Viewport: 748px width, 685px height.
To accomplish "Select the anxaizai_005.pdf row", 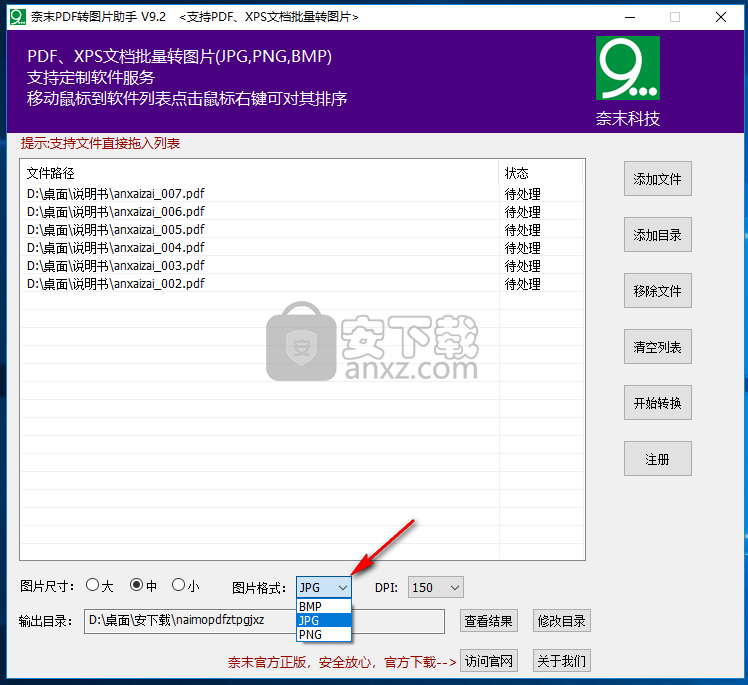I will [302, 229].
